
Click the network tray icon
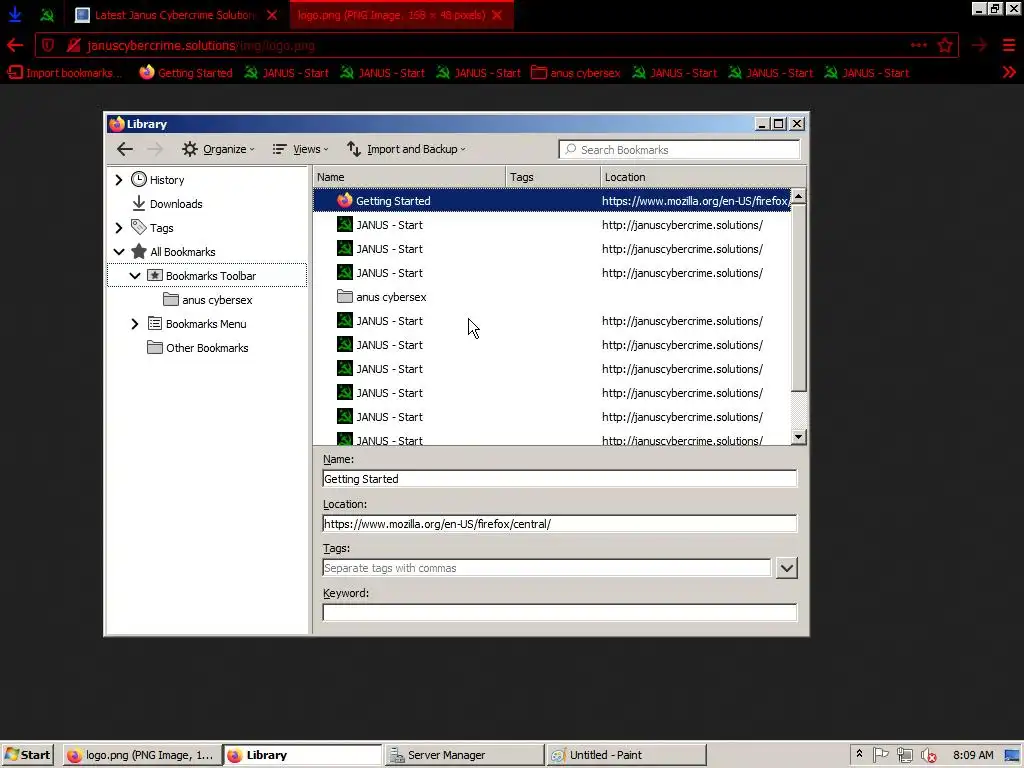[x=904, y=755]
